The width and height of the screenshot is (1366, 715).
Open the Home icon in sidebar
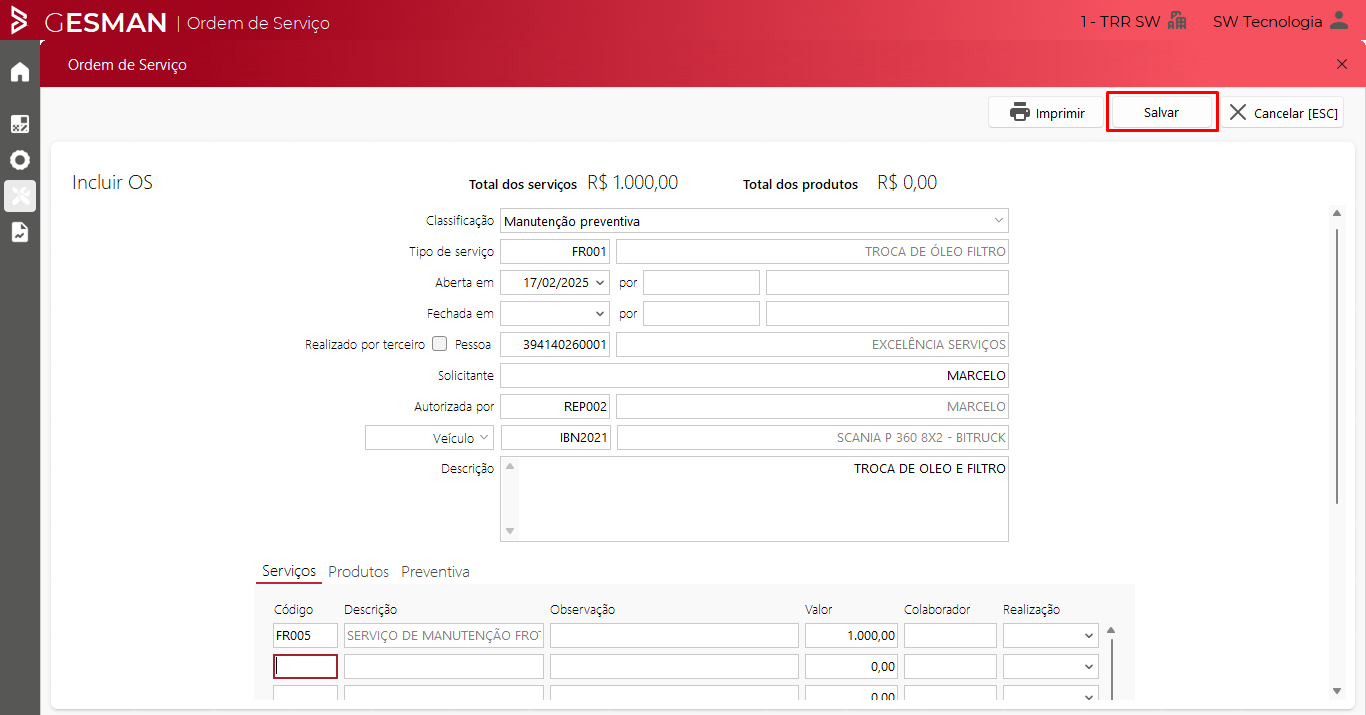pos(20,72)
